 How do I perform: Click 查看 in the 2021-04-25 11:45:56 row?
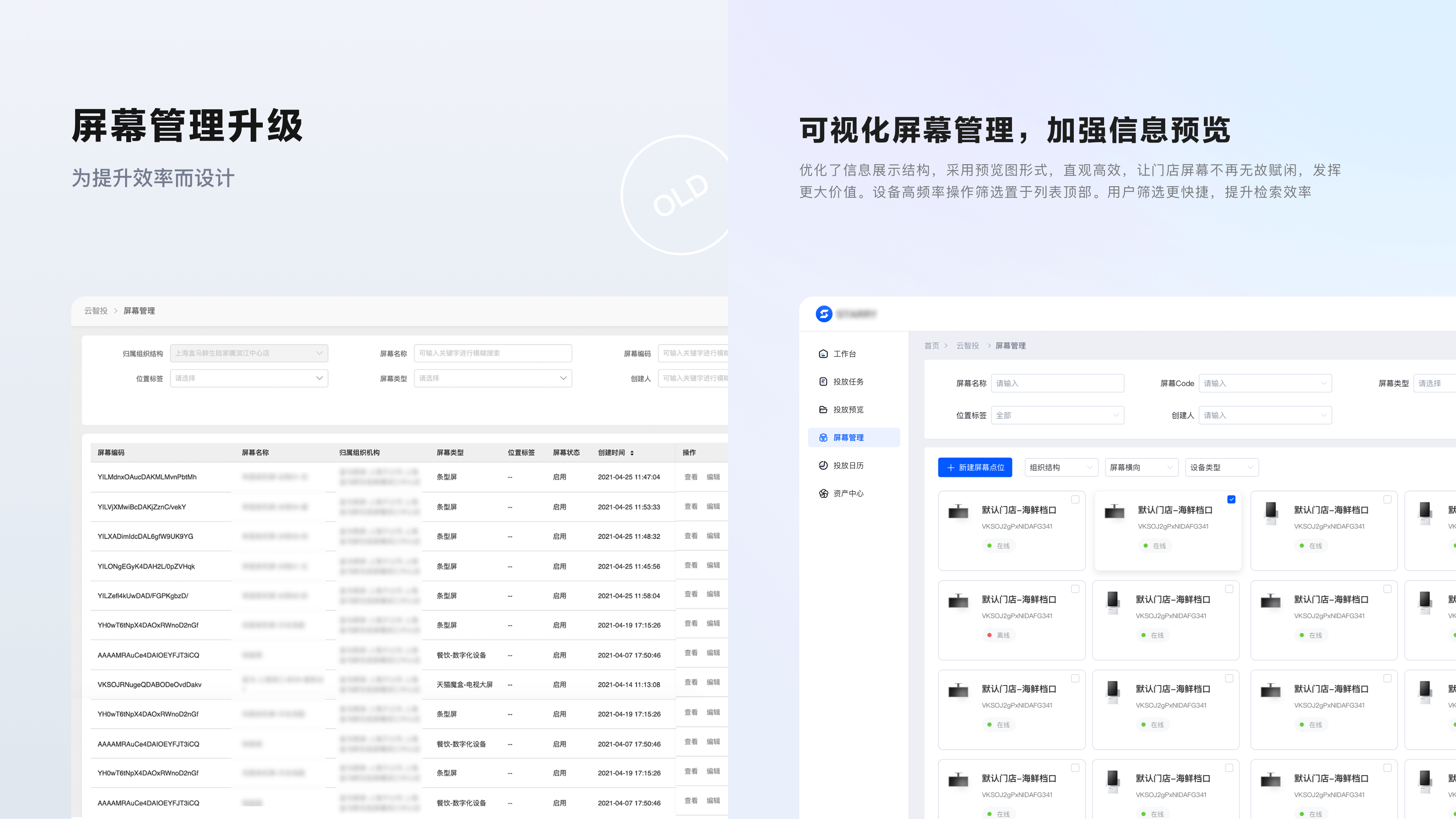point(691,565)
